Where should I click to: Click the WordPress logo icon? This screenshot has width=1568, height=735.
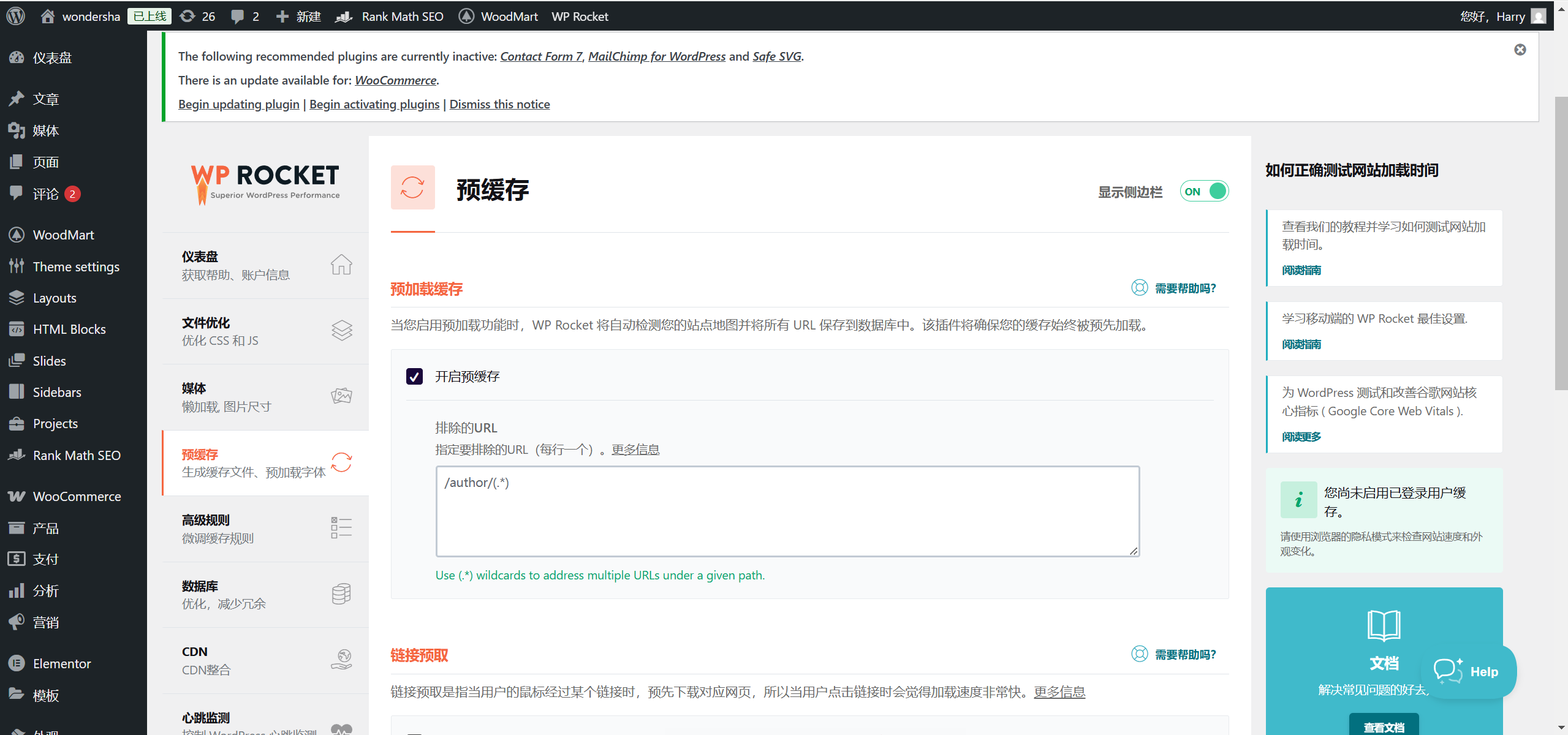[16, 16]
